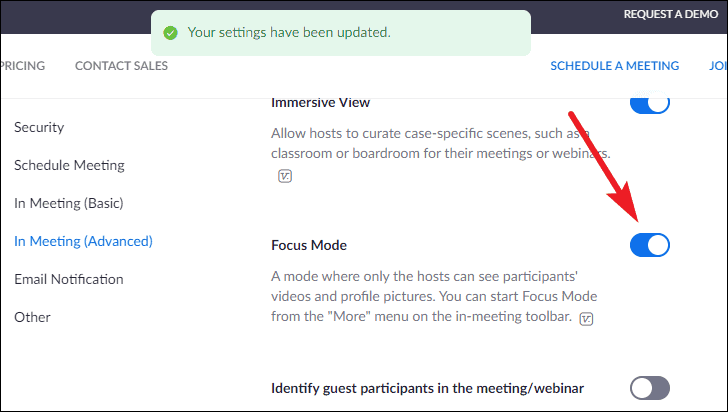Open Schedule Meeting settings section
This screenshot has height=412, width=728.
point(69,165)
